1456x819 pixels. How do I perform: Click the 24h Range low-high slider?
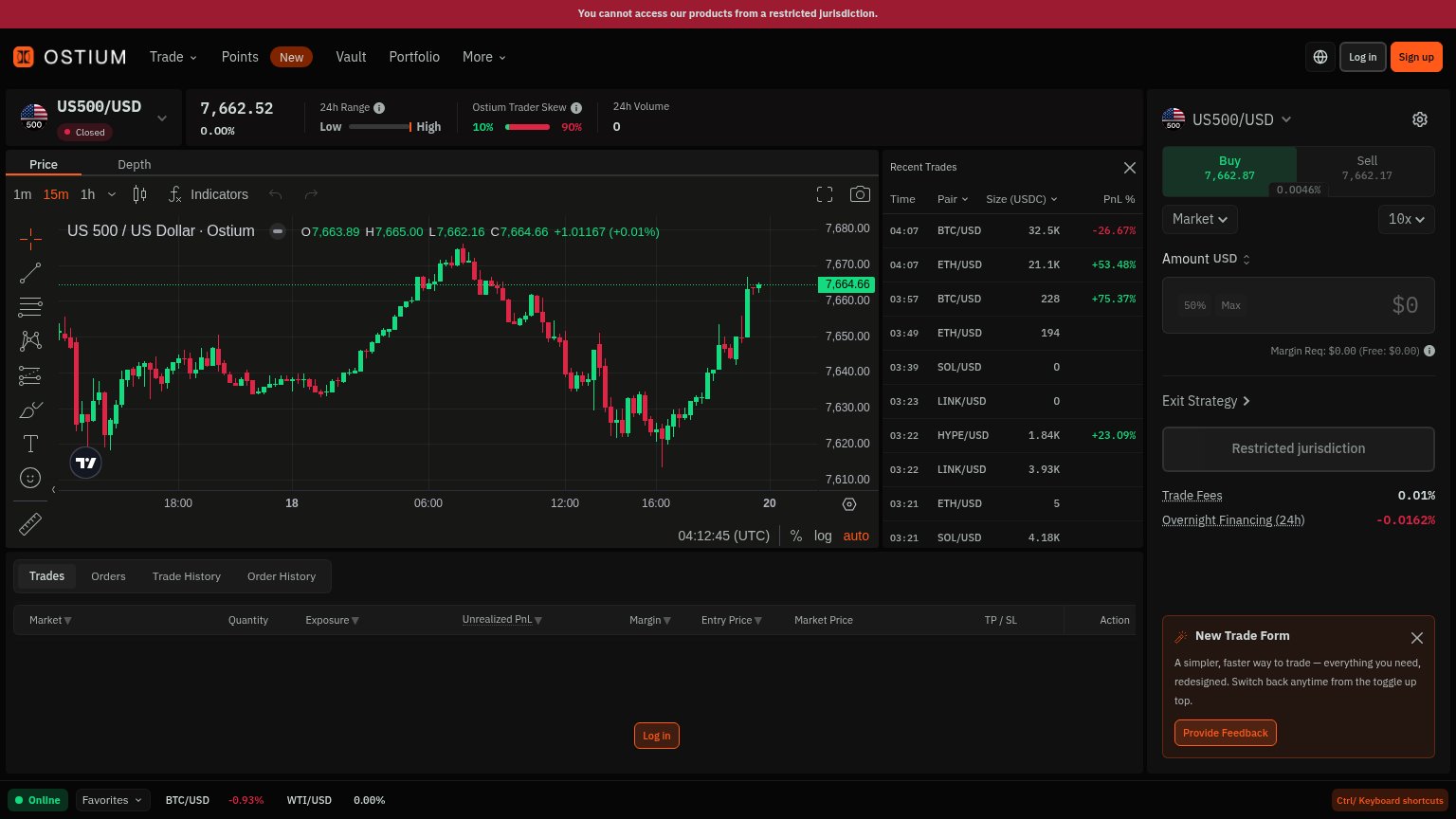380,127
